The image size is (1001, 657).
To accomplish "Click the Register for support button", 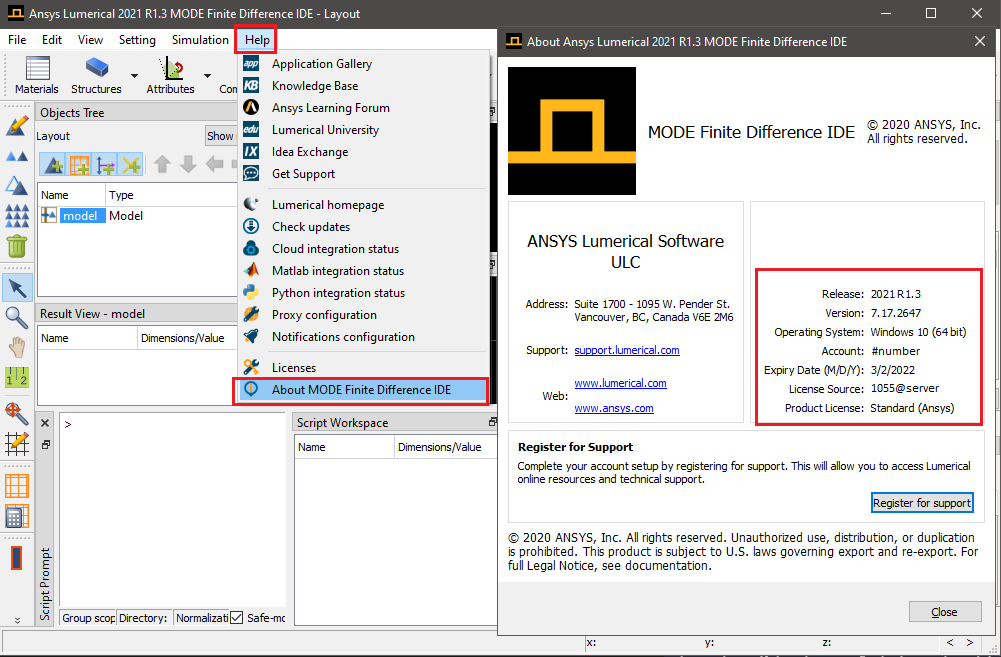I will pos(921,503).
